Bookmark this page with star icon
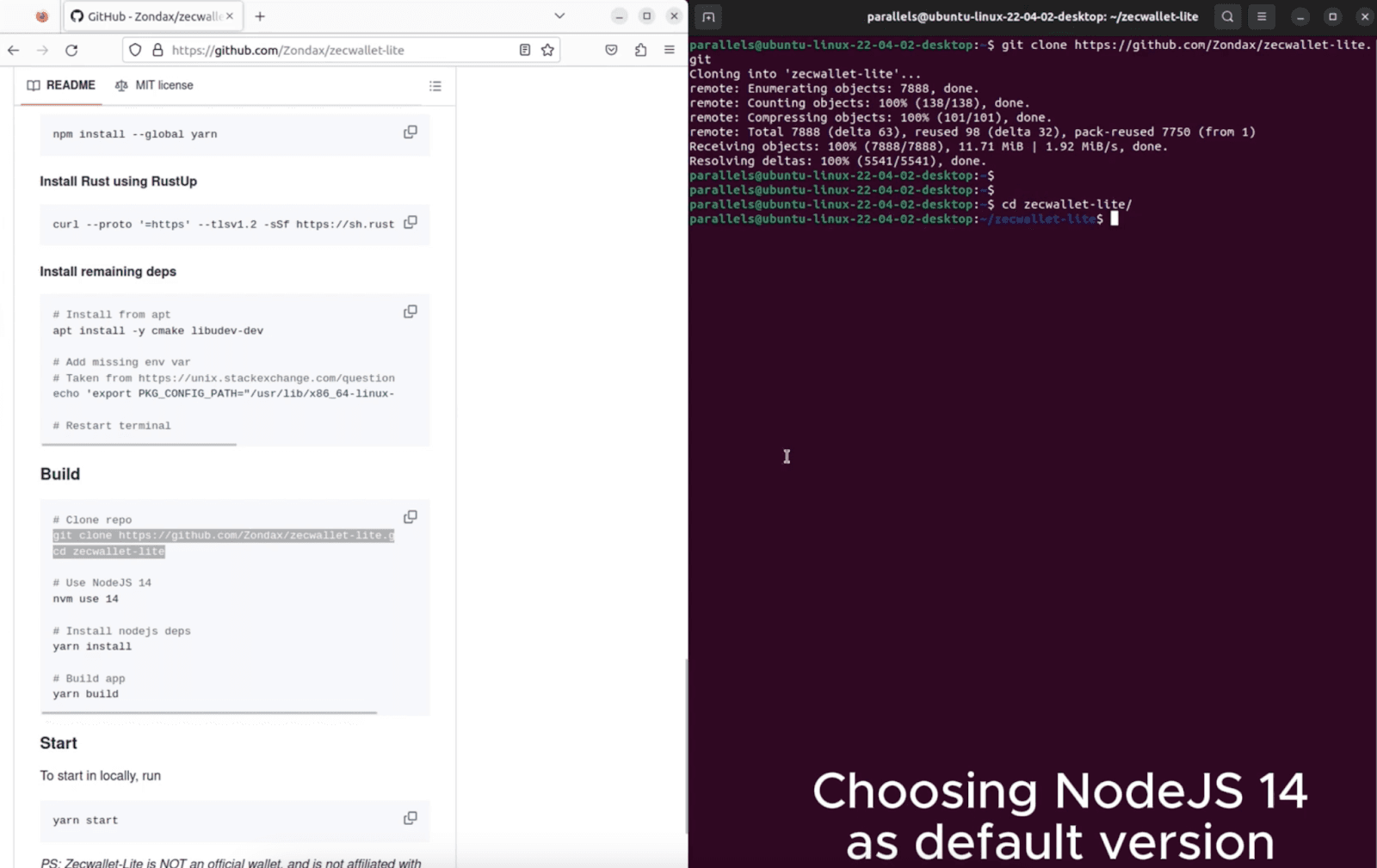This screenshot has height=868, width=1377. coord(547,50)
